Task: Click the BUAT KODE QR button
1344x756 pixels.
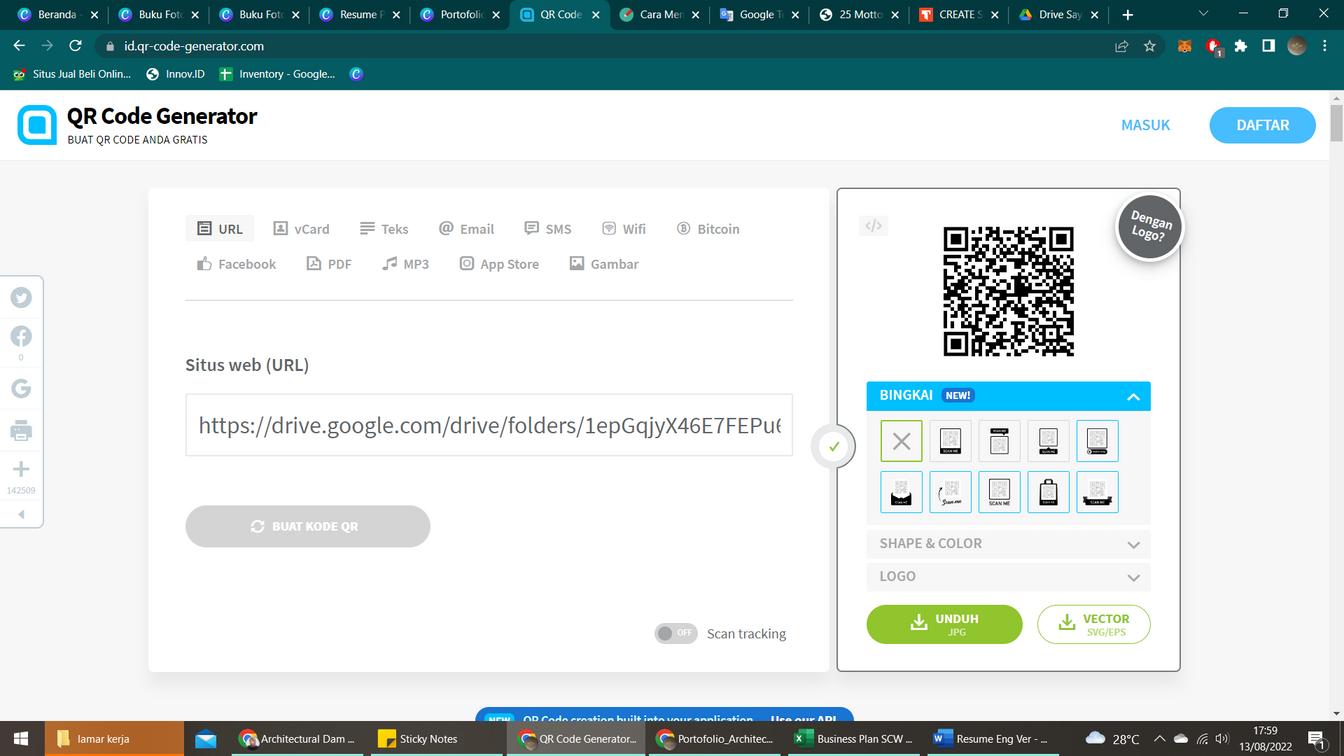Action: (x=308, y=526)
